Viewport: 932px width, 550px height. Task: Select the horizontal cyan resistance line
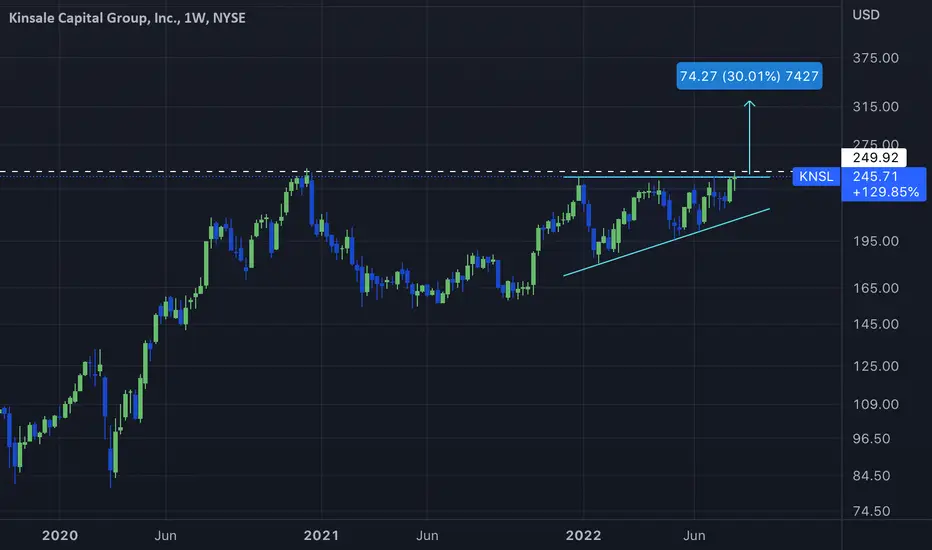[666, 177]
